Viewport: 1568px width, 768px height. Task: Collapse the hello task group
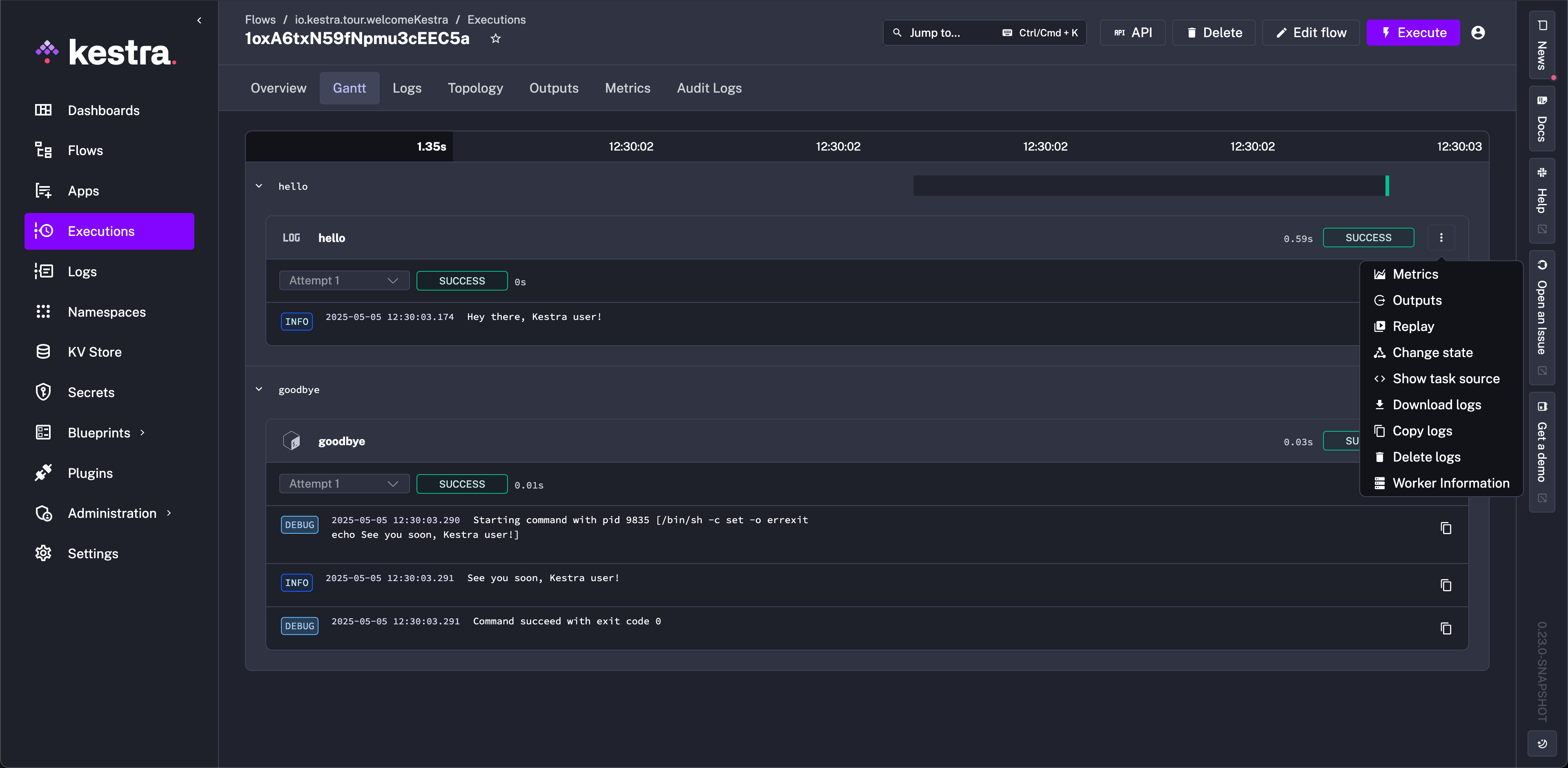tap(259, 185)
